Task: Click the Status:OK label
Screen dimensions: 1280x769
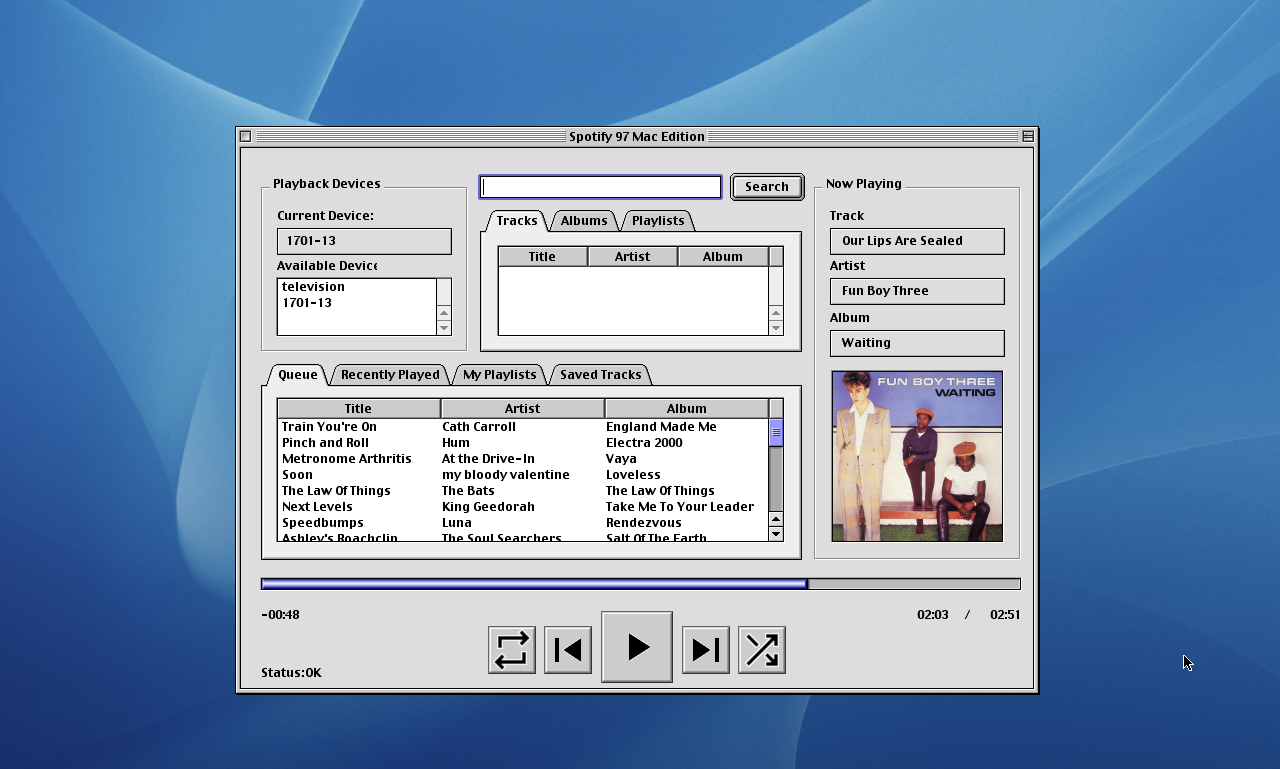Action: 291,673
